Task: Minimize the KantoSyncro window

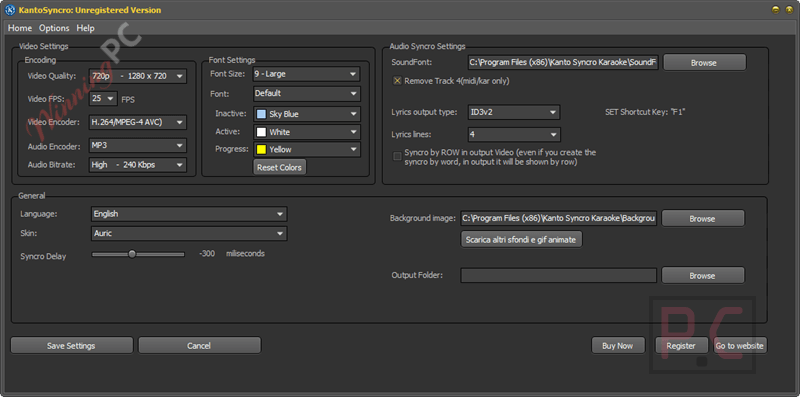Action: click(x=776, y=9)
